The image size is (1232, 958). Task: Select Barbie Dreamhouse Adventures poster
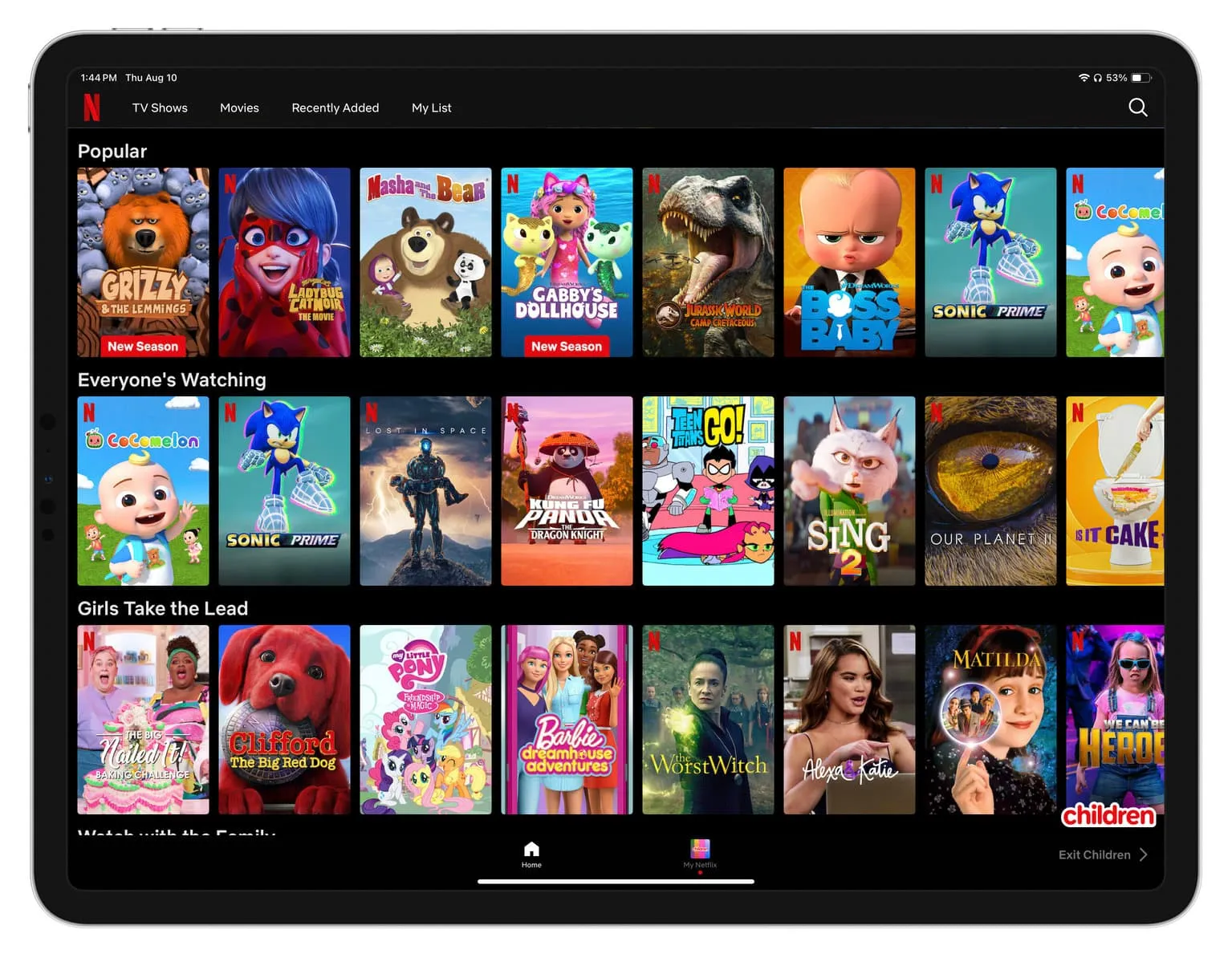(x=567, y=720)
